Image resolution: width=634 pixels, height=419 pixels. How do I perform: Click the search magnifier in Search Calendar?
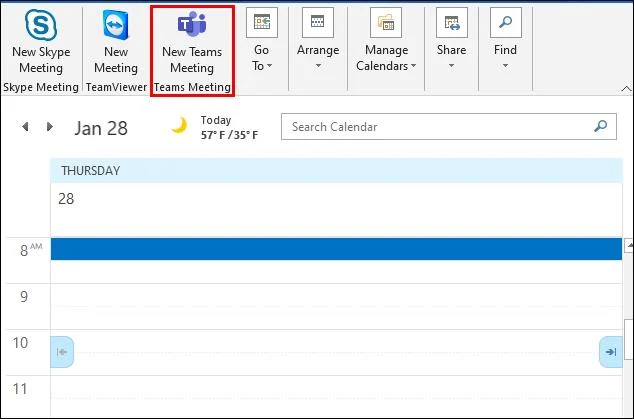(600, 126)
